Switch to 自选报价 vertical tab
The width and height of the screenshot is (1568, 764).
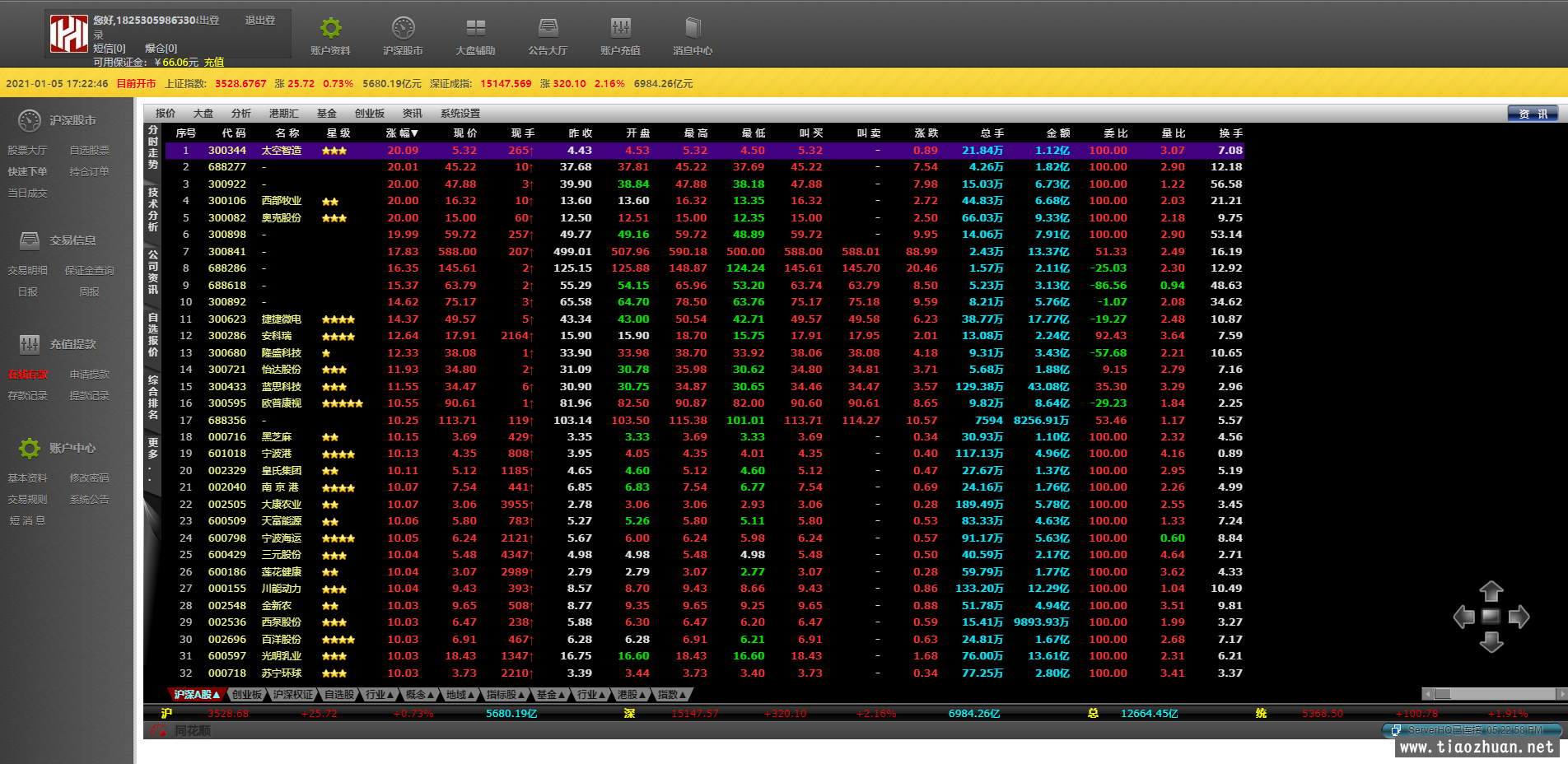(x=153, y=335)
